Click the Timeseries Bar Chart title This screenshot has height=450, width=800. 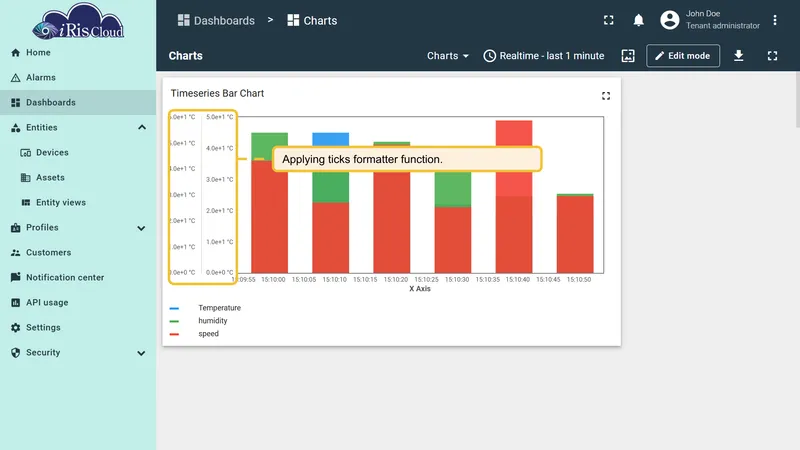tap(217, 93)
